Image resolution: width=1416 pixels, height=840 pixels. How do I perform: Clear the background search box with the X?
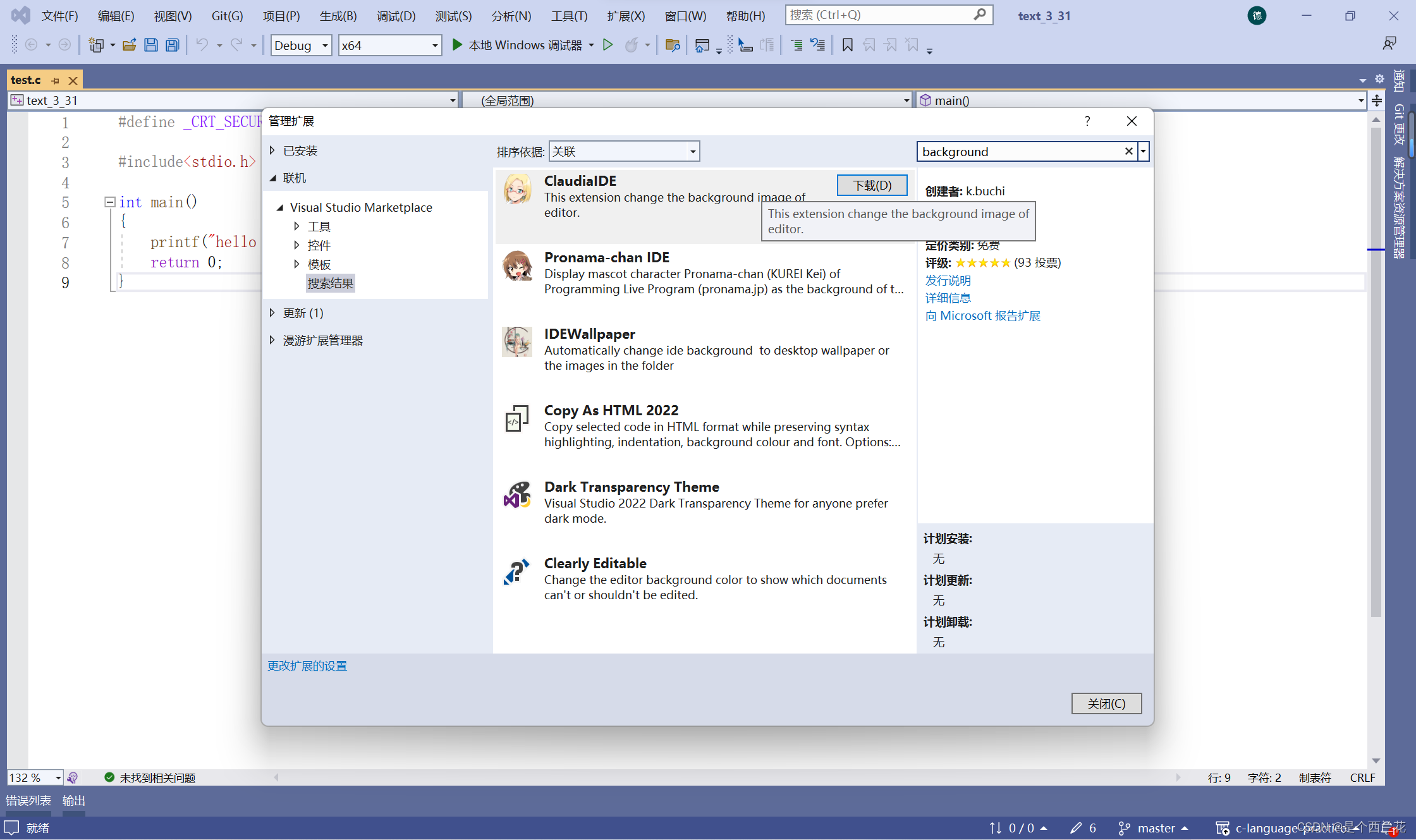(x=1128, y=151)
